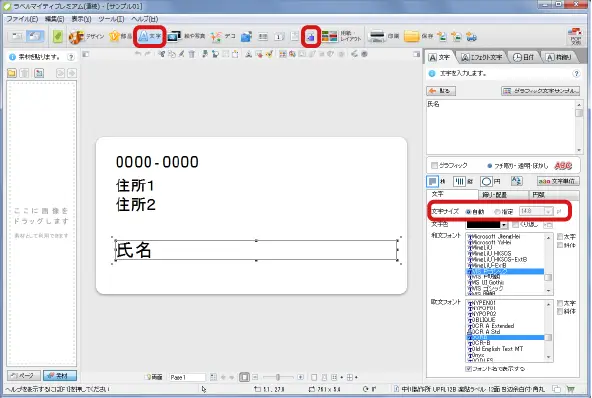Image resolution: width=592 pixels, height=398 pixels.
Task: Check the 太字 bold box for 和文フォント
Action: pyautogui.click(x=560, y=237)
